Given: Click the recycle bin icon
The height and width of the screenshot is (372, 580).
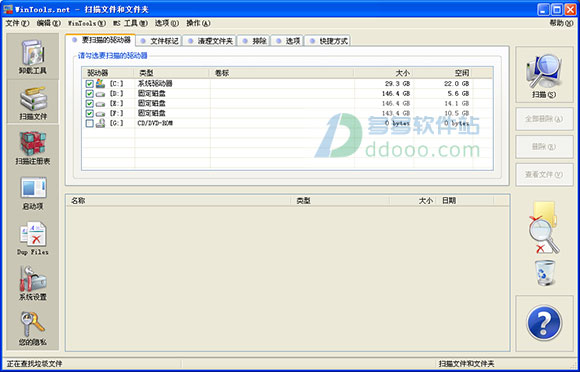Looking at the screenshot, I should [x=545, y=273].
